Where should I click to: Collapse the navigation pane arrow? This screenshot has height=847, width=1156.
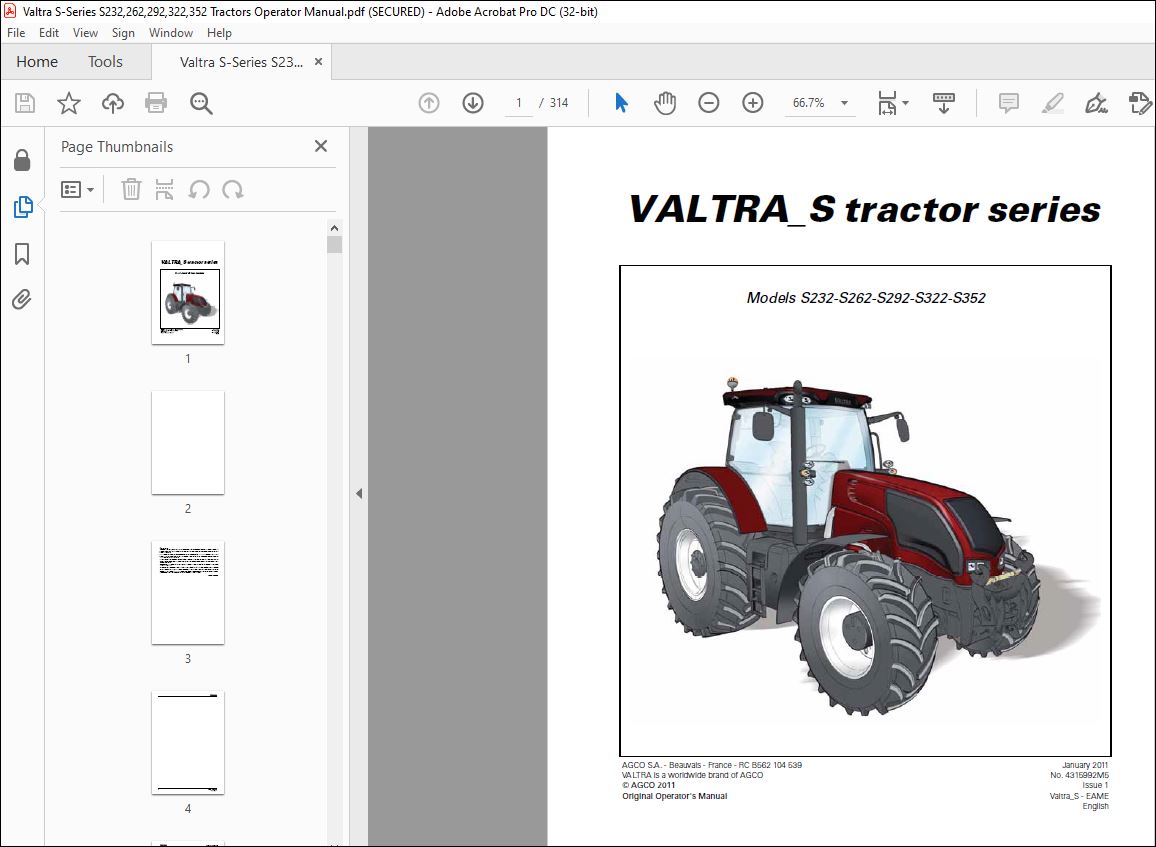point(359,493)
